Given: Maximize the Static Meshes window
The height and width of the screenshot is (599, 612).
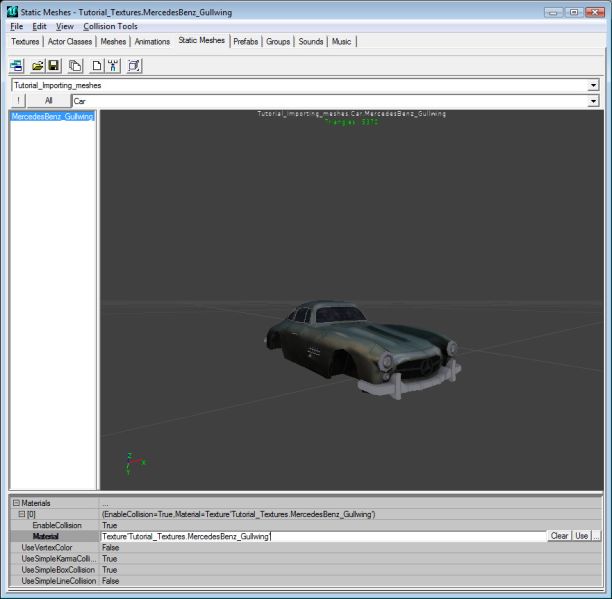Looking at the screenshot, I should click(x=574, y=12).
